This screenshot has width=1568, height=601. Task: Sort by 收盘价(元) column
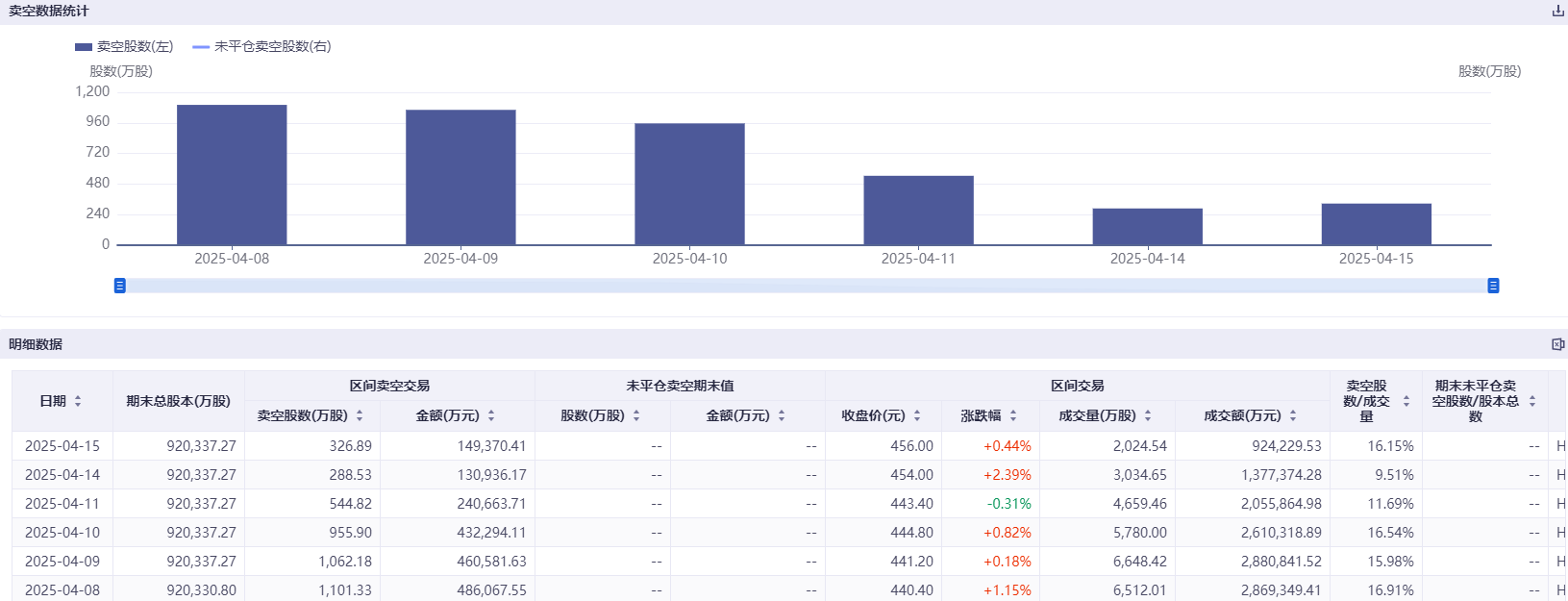click(917, 415)
